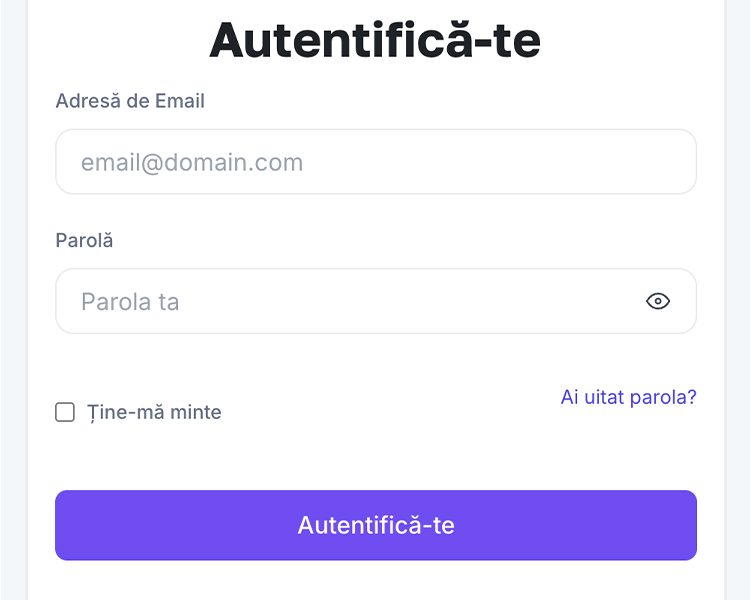Image resolution: width=750 pixels, height=600 pixels.
Task: Click the "Parola ta" placeholder text
Action: 130,301
